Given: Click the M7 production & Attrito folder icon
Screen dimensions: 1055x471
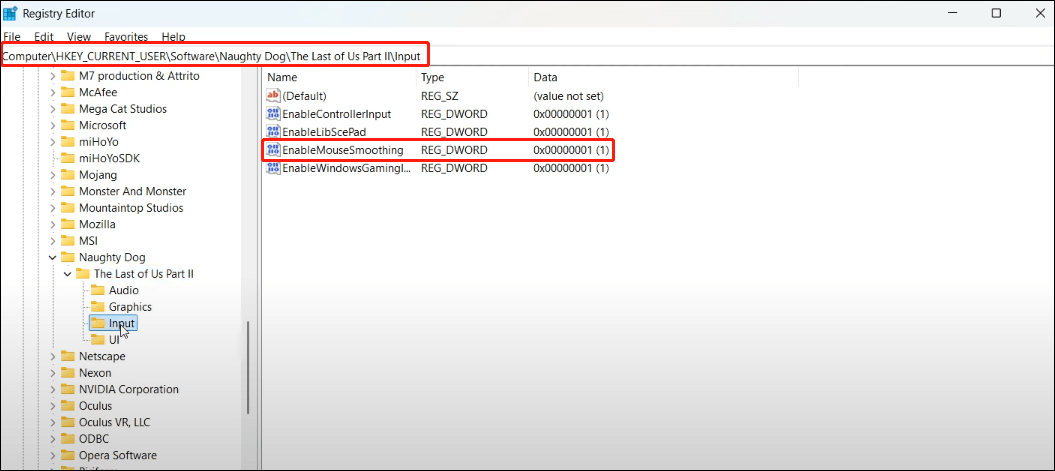Looking at the screenshot, I should click(67, 76).
